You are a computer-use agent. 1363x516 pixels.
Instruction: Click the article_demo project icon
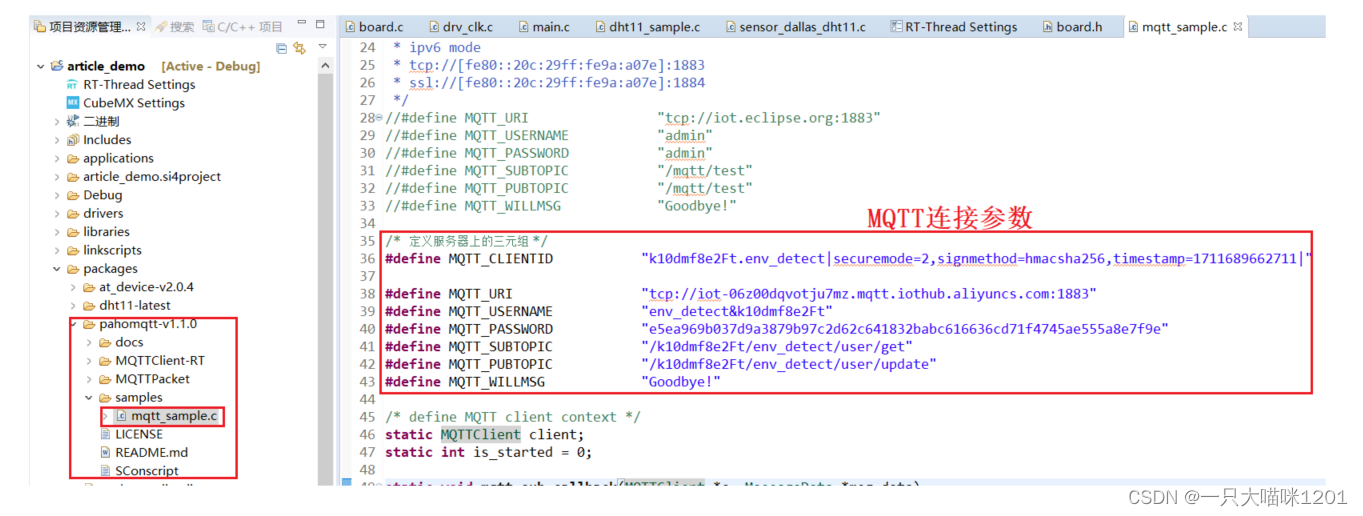pos(57,66)
